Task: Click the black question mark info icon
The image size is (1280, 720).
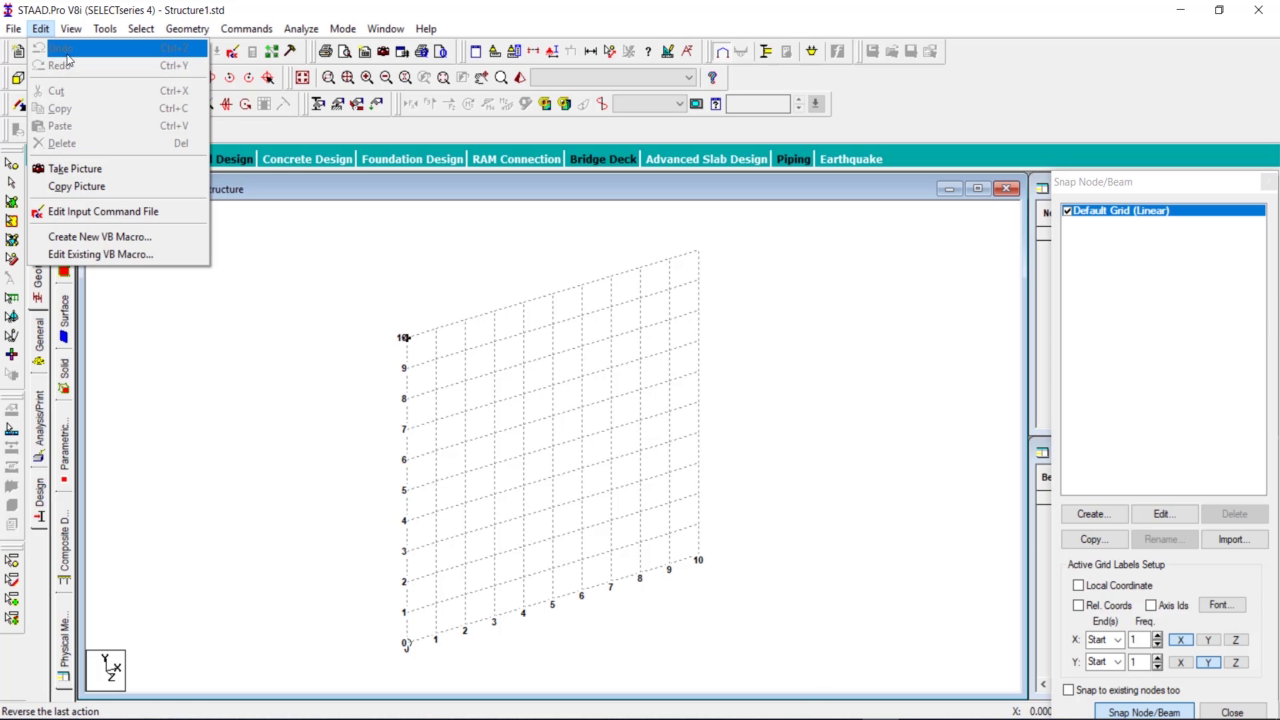Action: click(648, 51)
